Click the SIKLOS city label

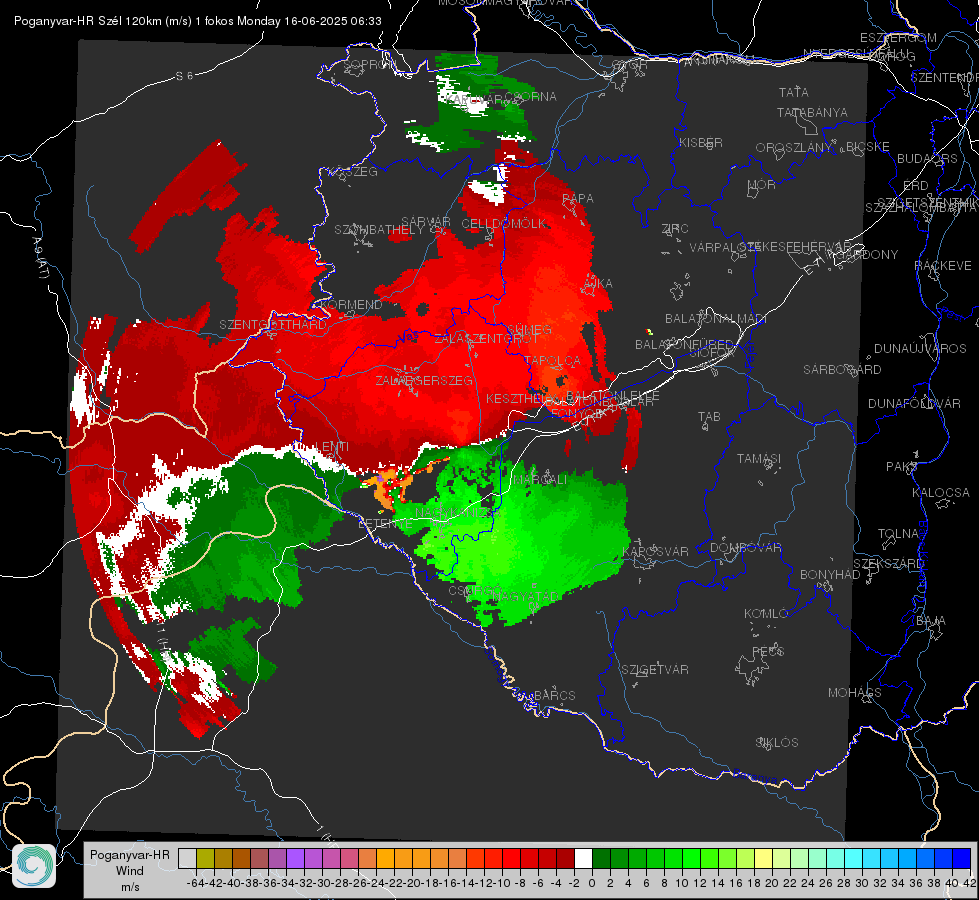[x=777, y=743]
